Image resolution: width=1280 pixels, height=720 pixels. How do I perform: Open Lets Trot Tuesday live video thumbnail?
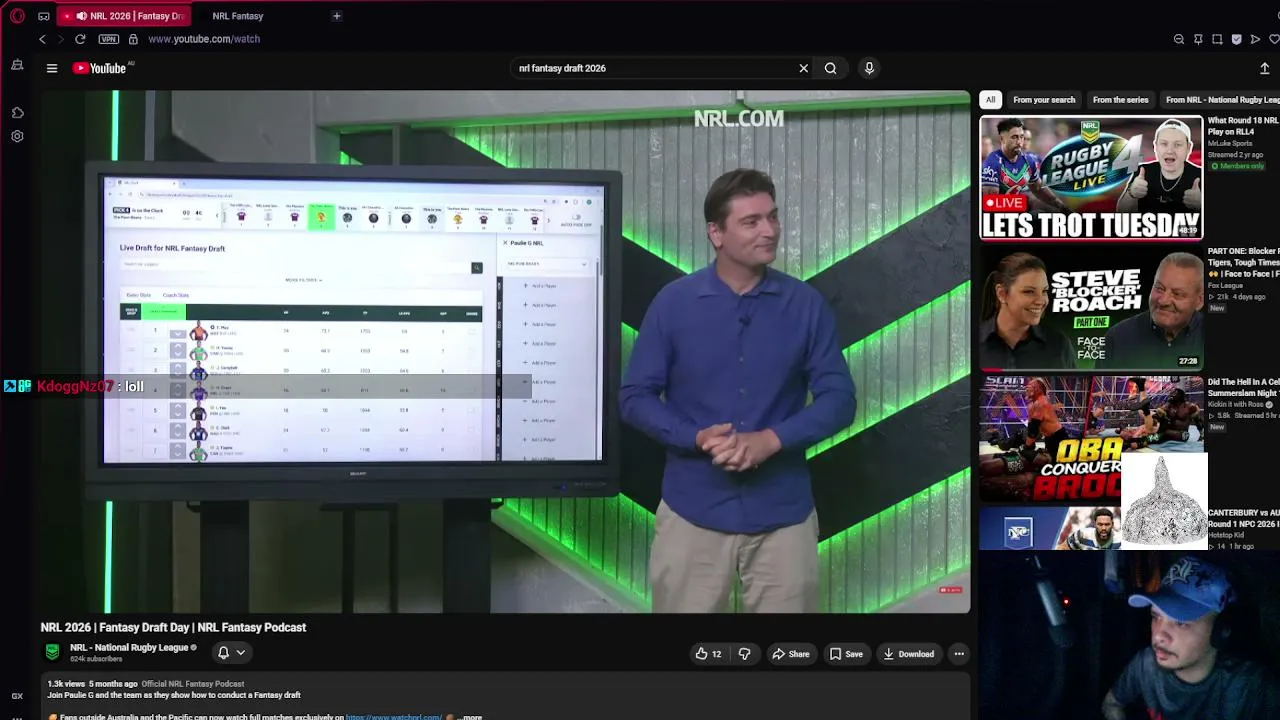1091,178
